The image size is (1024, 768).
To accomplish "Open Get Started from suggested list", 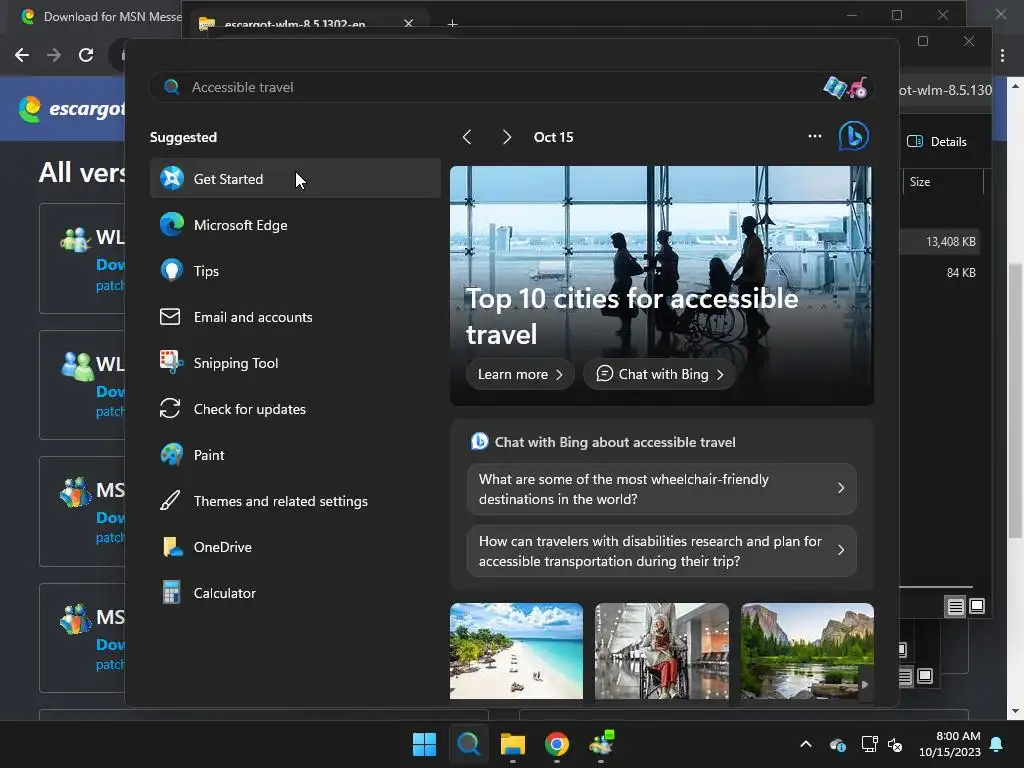I will coord(295,178).
